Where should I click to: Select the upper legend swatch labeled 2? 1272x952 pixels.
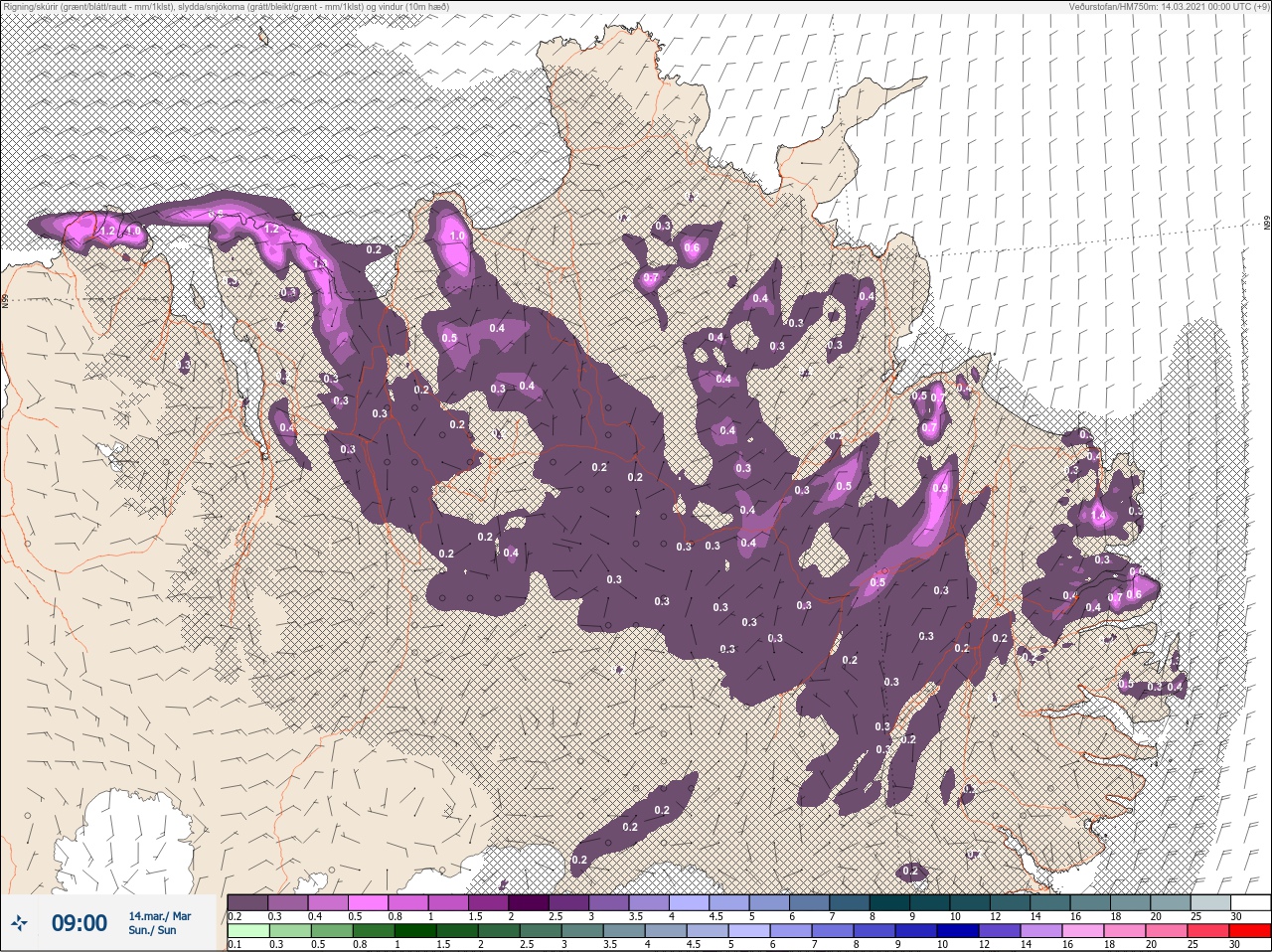pyautogui.click(x=529, y=902)
